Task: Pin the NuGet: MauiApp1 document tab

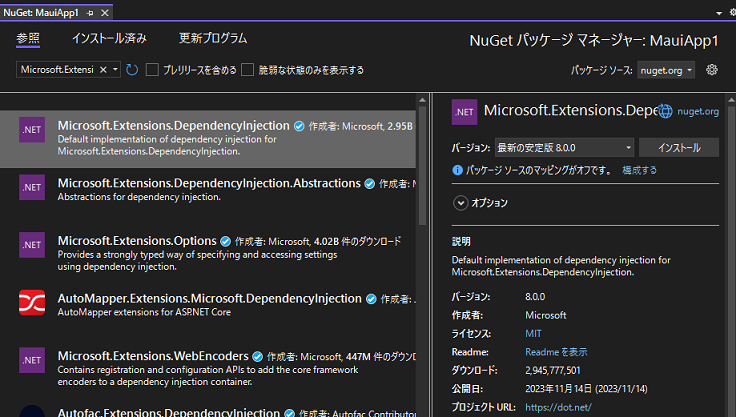Action: (90, 13)
